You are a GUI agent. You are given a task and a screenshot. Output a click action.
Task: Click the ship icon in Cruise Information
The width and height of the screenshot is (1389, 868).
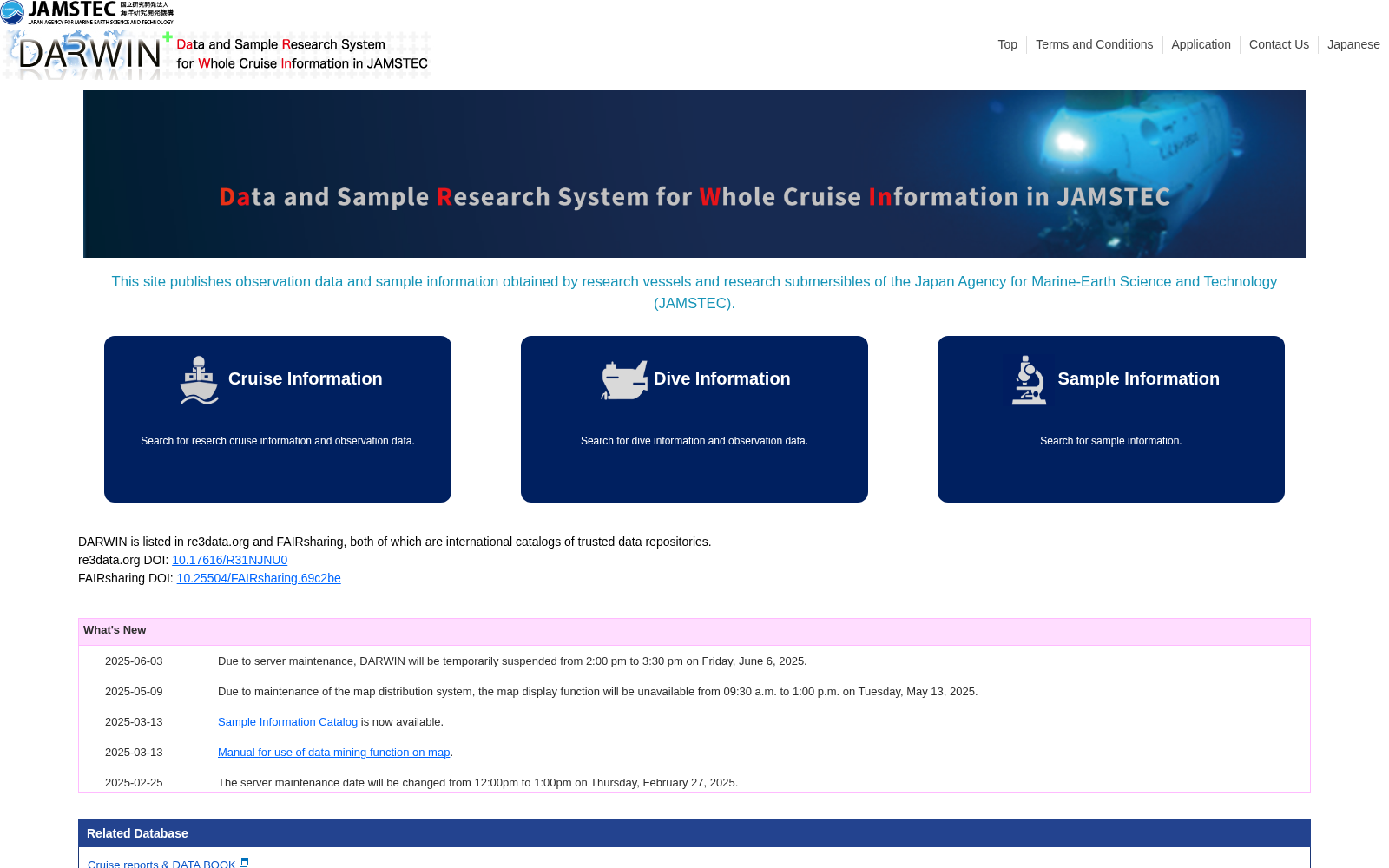click(x=200, y=380)
